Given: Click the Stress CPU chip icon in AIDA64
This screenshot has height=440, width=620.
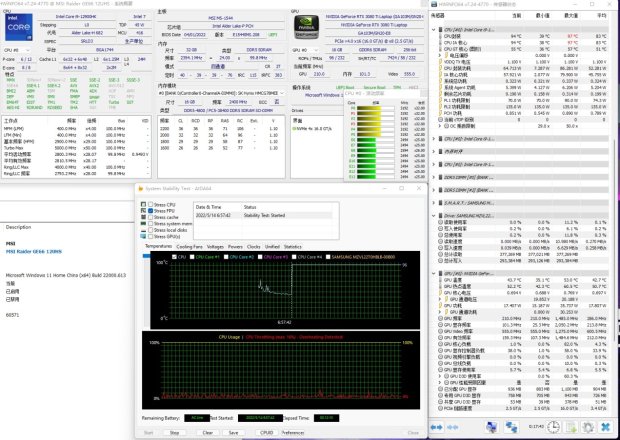Looking at the screenshot, I should 143,204.
